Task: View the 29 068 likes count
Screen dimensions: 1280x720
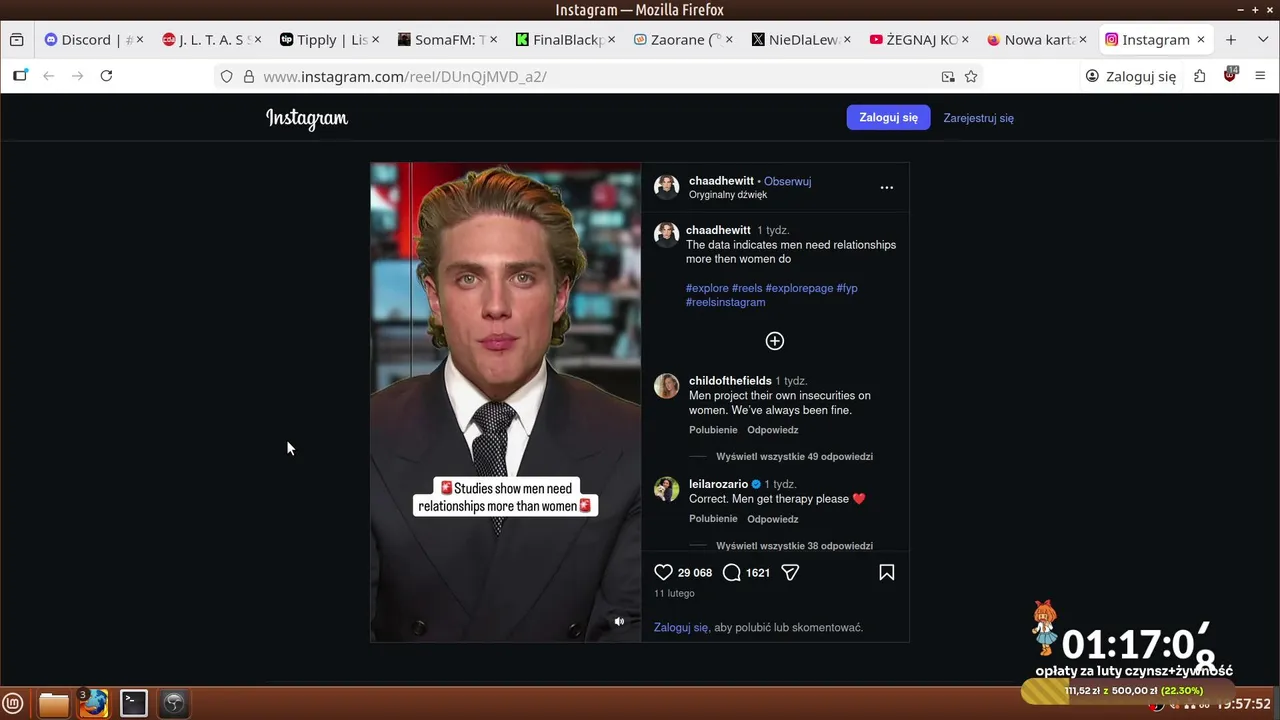Action: click(695, 573)
